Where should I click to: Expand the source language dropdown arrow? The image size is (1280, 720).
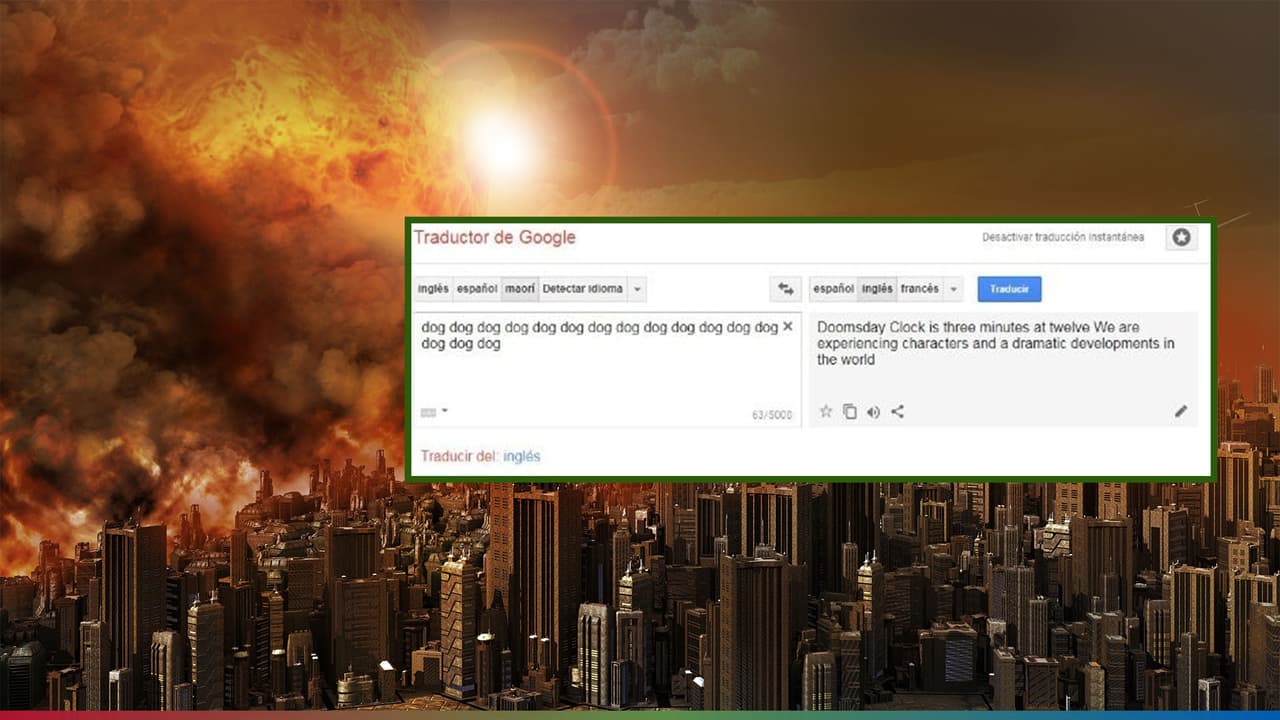tap(638, 289)
